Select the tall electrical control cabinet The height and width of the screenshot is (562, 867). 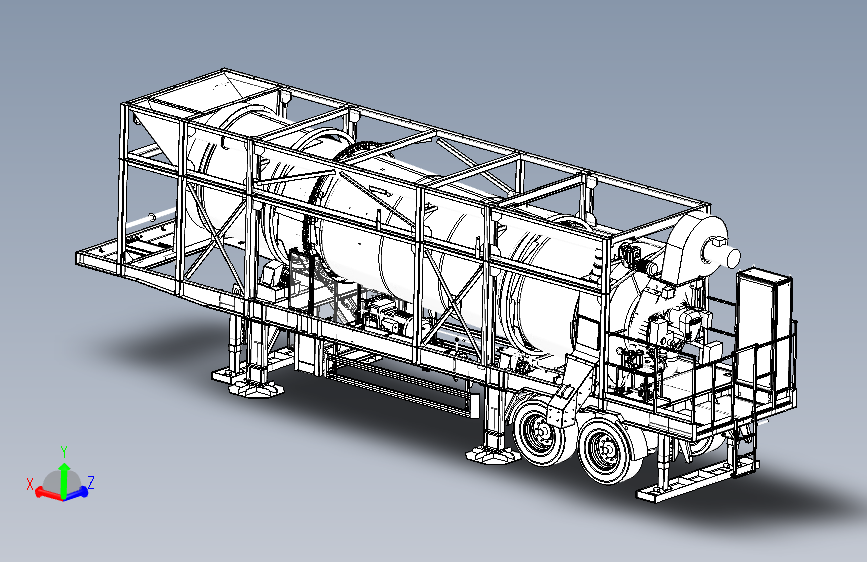(765, 332)
